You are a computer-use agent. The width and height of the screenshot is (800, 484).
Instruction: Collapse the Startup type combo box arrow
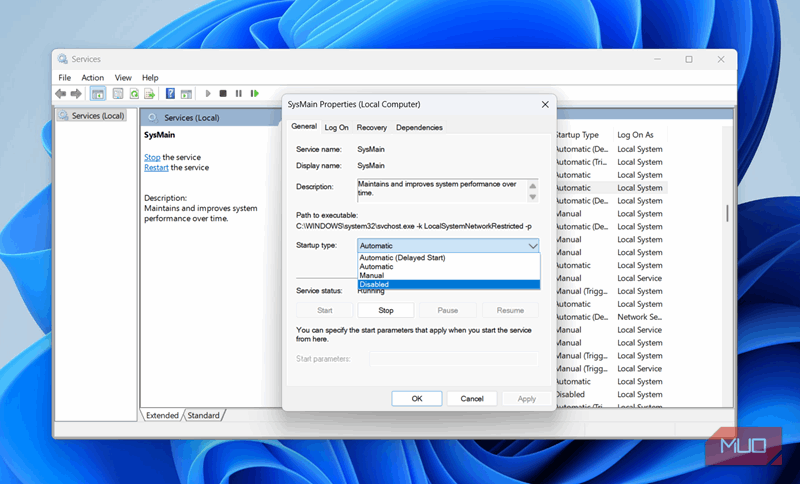click(531, 245)
